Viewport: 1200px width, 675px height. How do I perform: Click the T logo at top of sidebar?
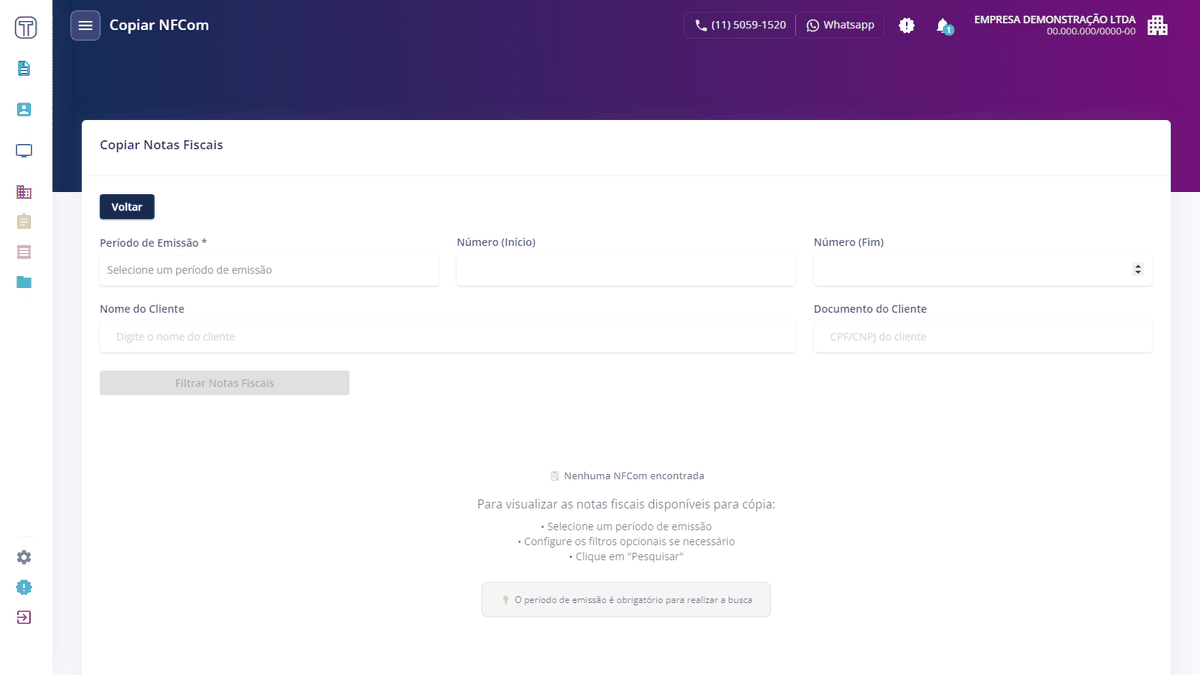[x=26, y=27]
